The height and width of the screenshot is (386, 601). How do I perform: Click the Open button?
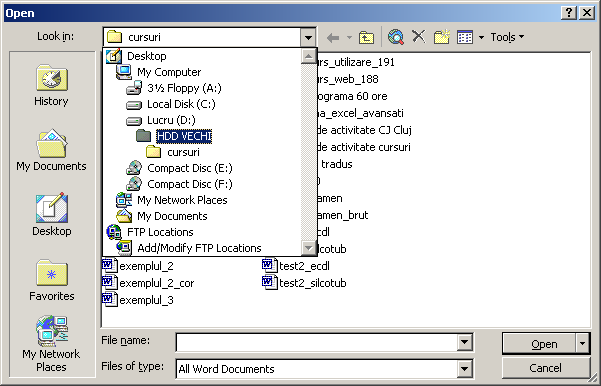[x=539, y=343]
